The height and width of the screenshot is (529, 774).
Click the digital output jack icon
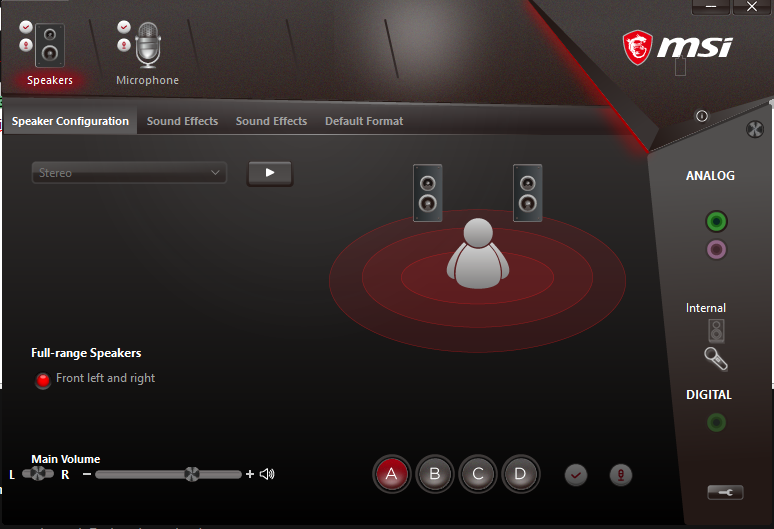716,423
